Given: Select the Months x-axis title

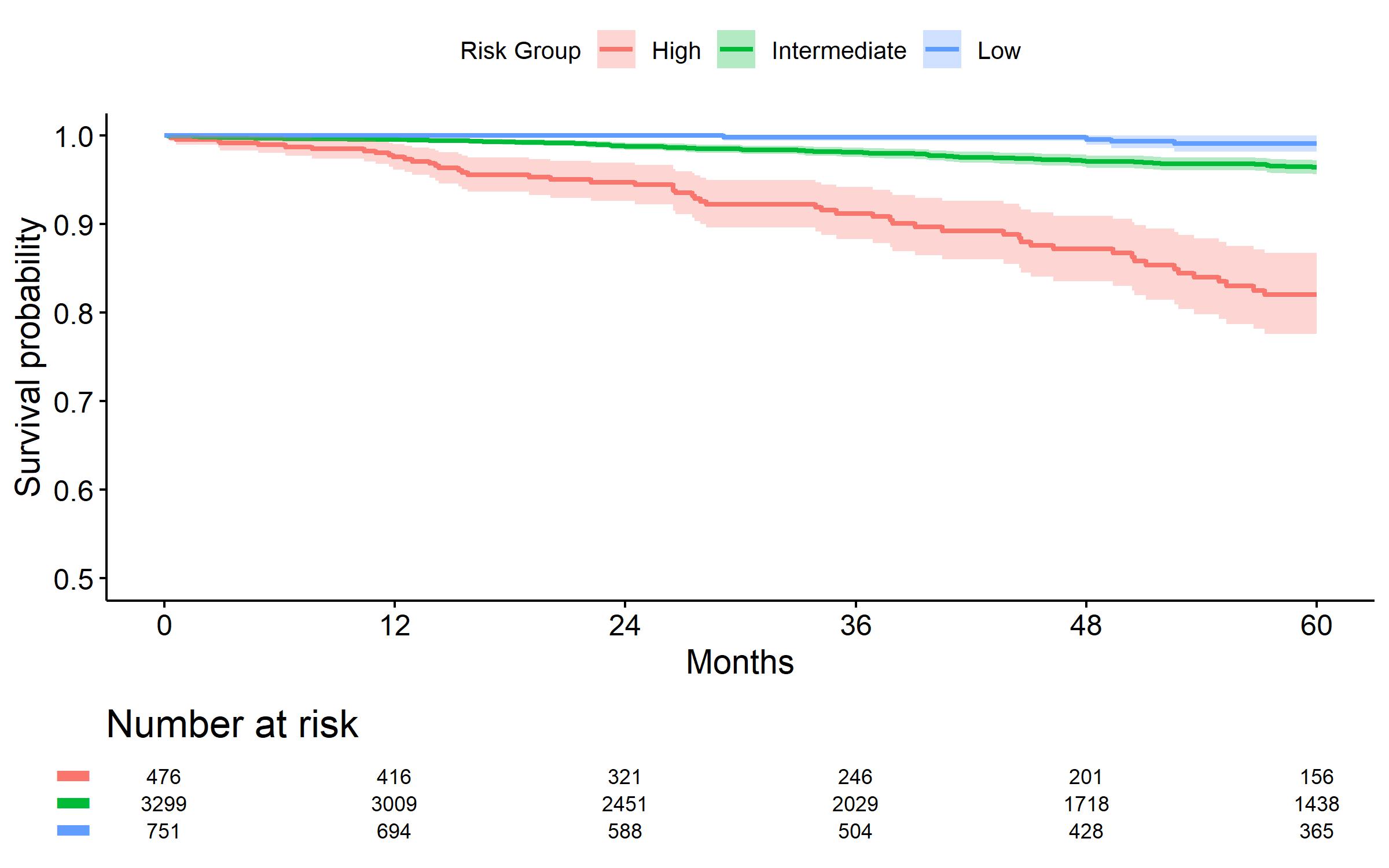Looking at the screenshot, I should click(x=740, y=662).
